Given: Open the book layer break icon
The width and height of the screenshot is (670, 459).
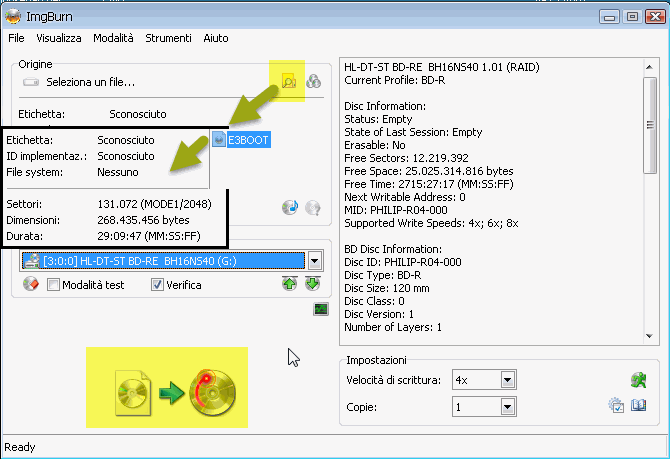Looking at the screenshot, I should click(639, 405).
